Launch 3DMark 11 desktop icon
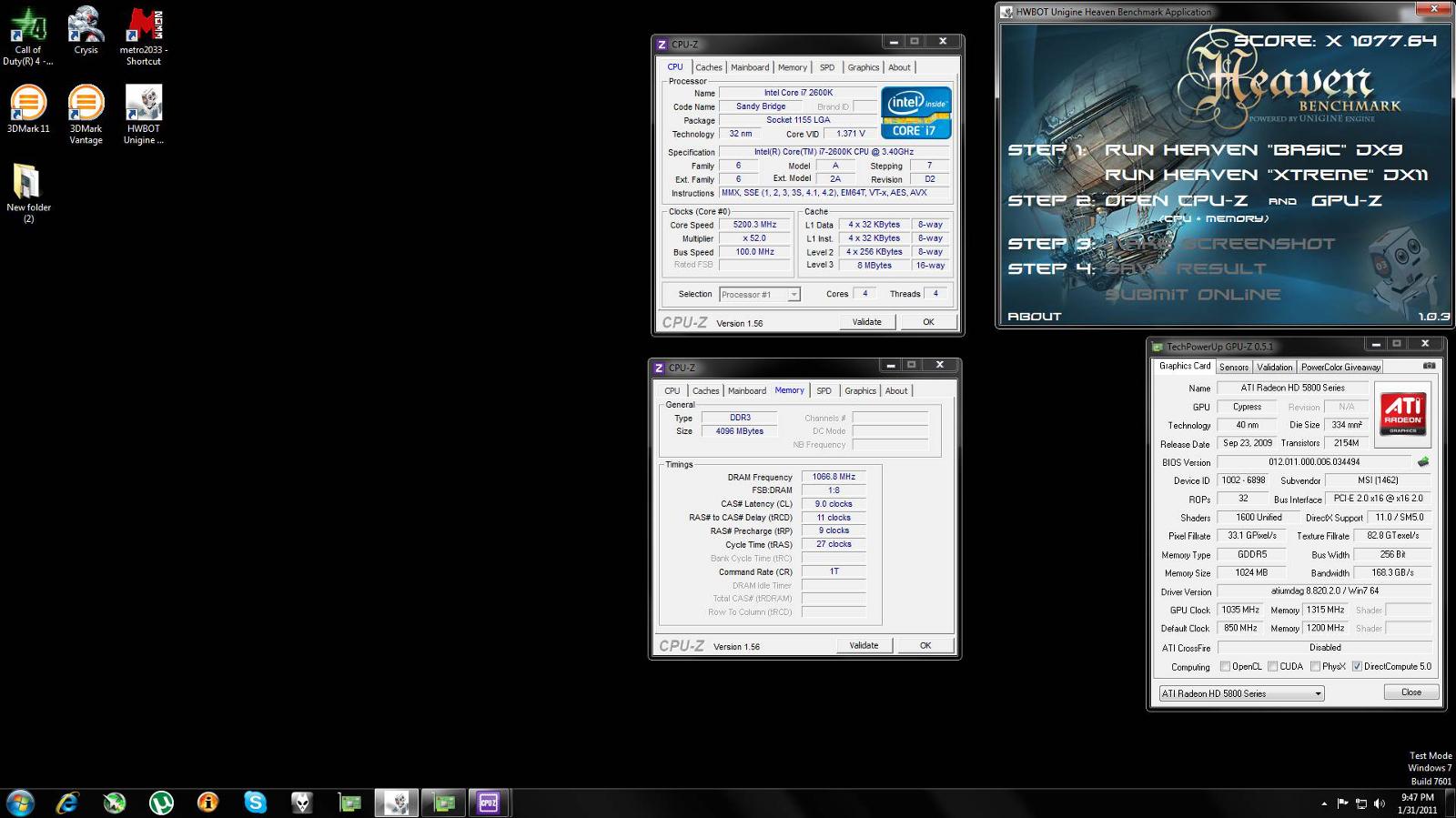1456x818 pixels. [28, 109]
